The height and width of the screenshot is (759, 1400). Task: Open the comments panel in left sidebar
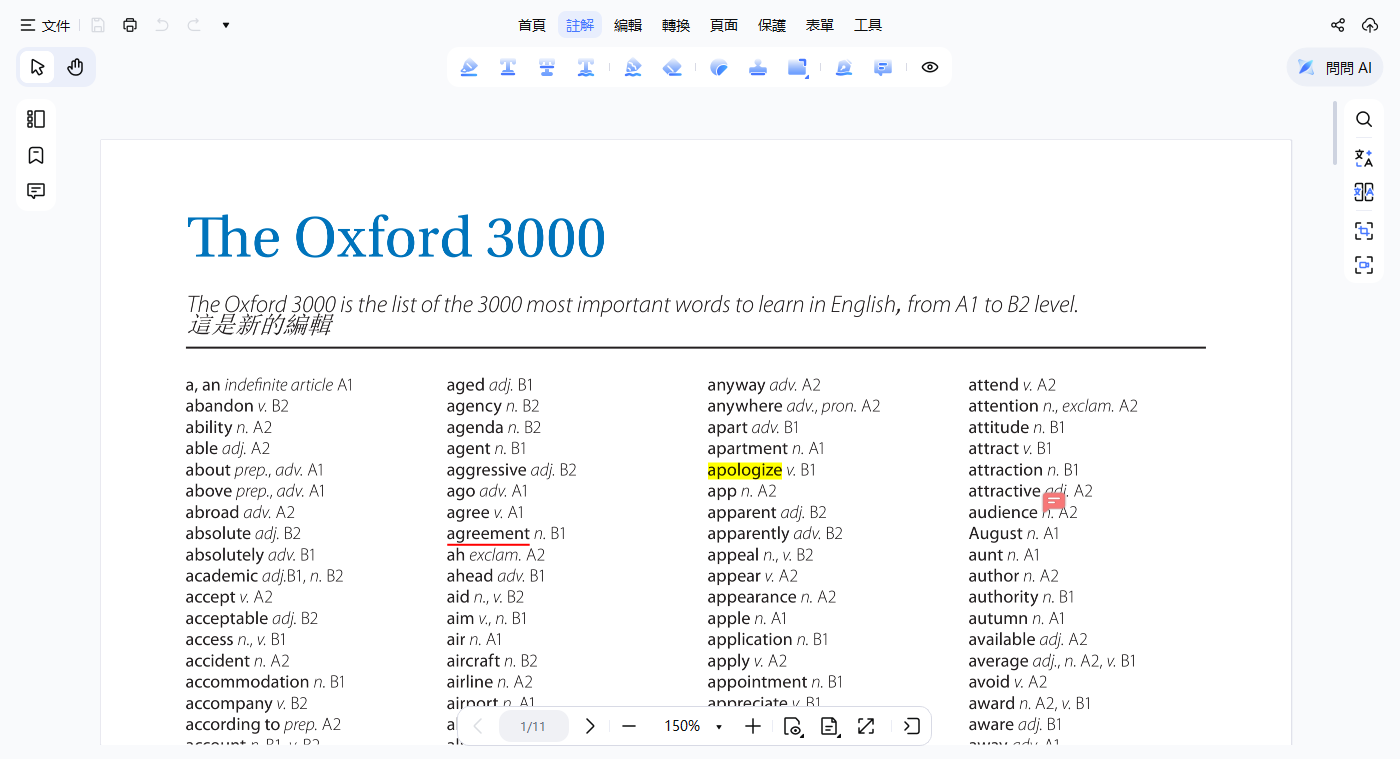coord(36,191)
